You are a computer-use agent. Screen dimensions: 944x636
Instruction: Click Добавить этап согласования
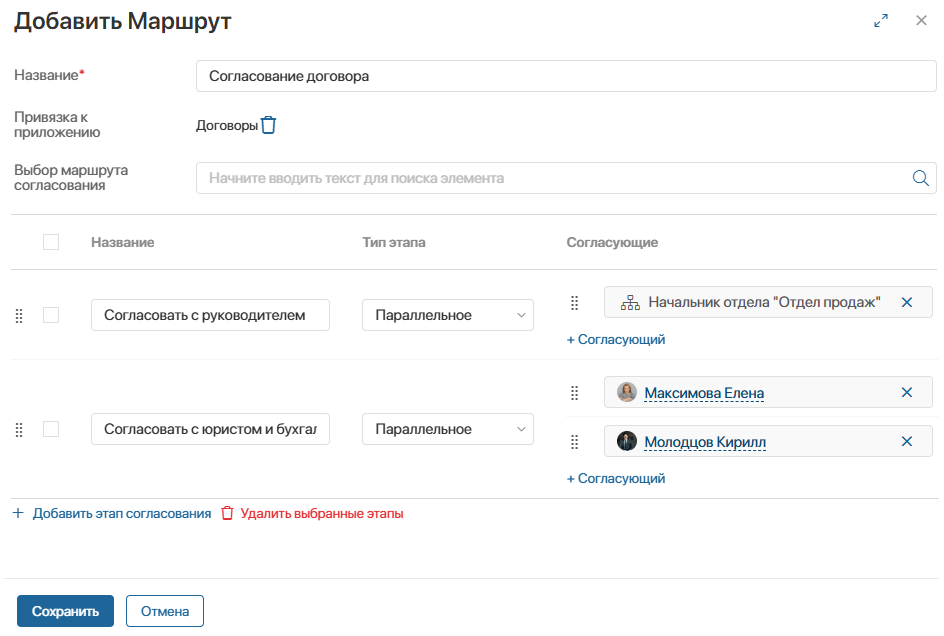(112, 514)
